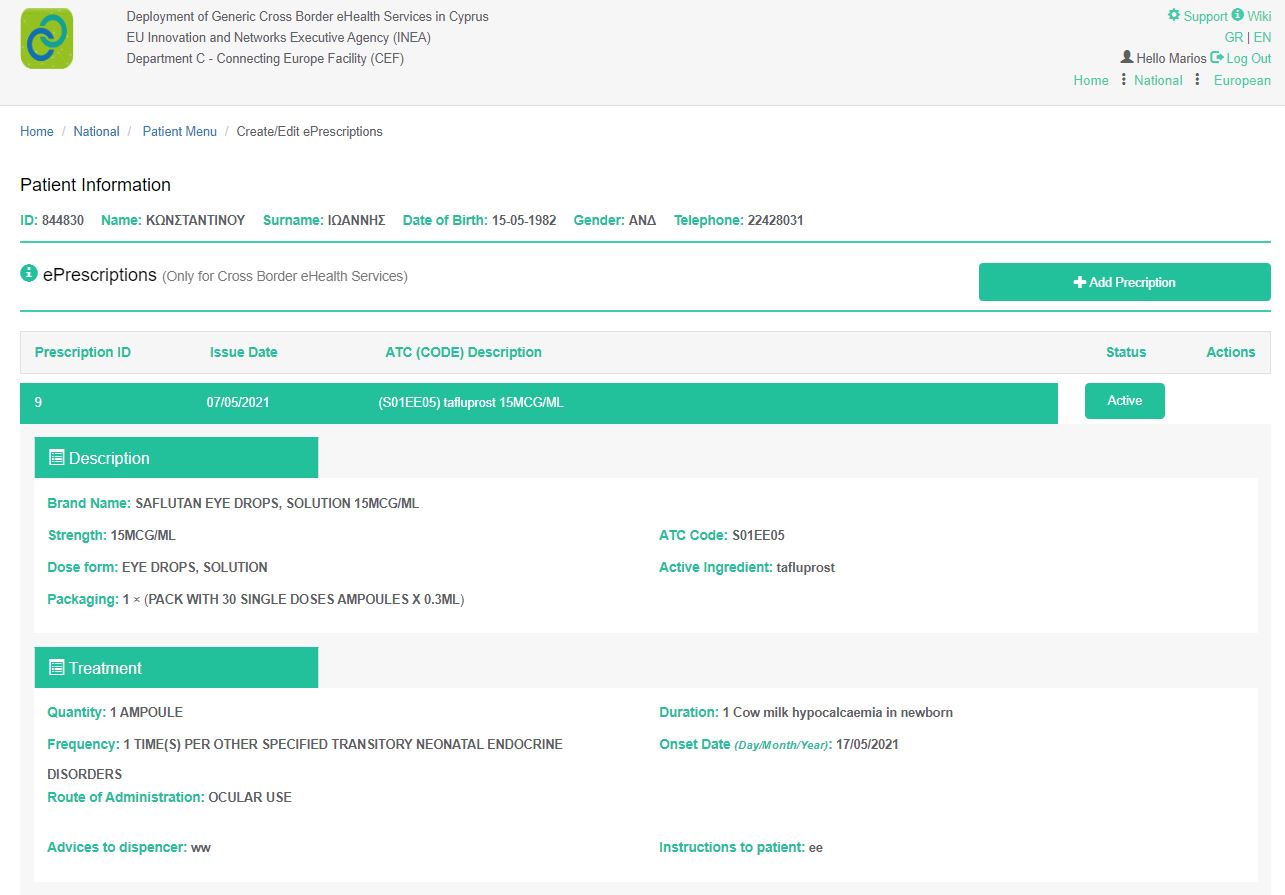Switch language to English (EN)
This screenshot has width=1285, height=895.
(x=1262, y=37)
